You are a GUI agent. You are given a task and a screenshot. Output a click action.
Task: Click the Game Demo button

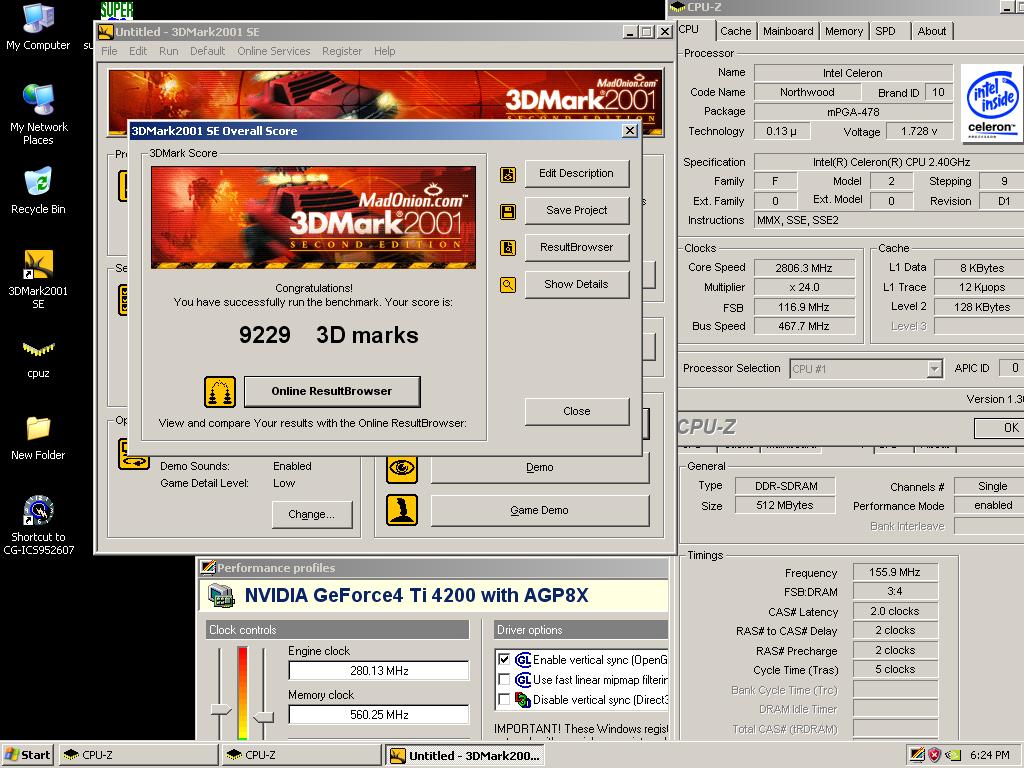[x=539, y=510]
